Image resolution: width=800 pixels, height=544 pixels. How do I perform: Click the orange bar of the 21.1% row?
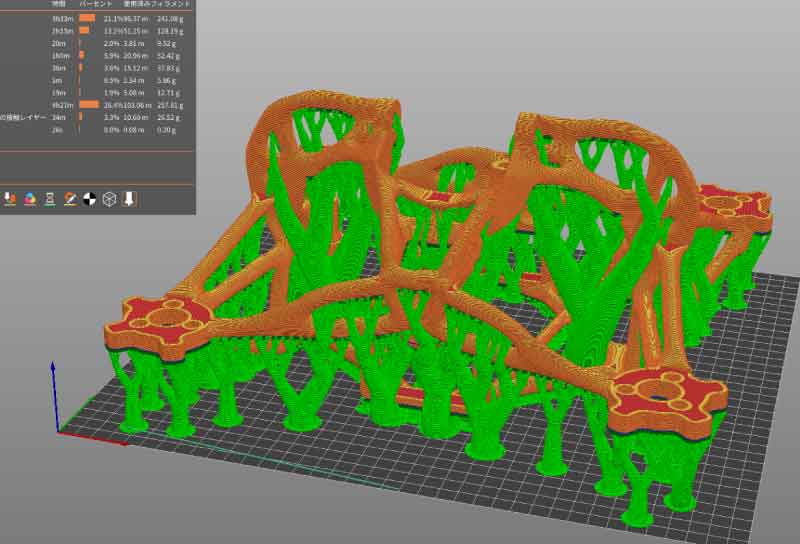tap(87, 18)
